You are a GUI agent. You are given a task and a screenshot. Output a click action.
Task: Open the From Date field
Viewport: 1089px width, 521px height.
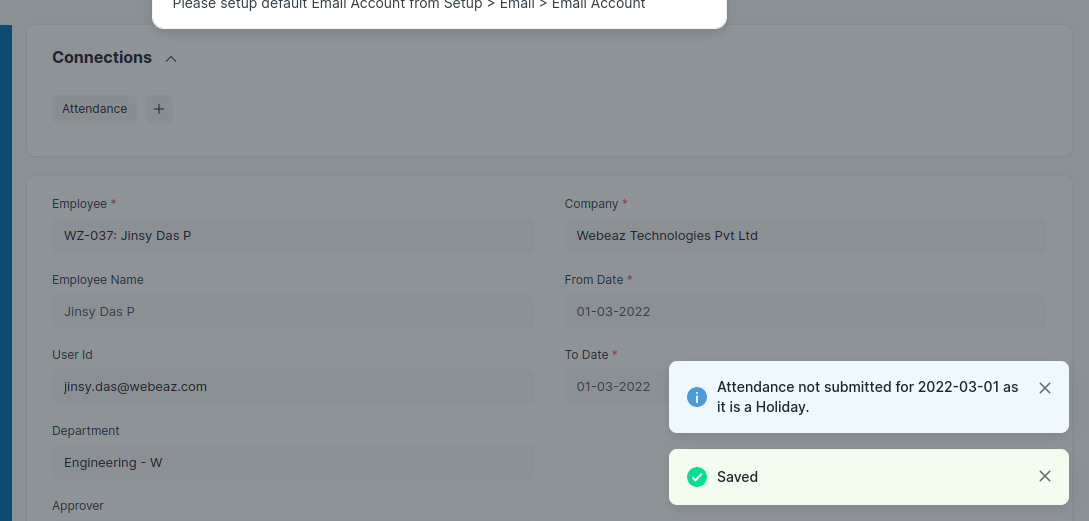click(806, 312)
